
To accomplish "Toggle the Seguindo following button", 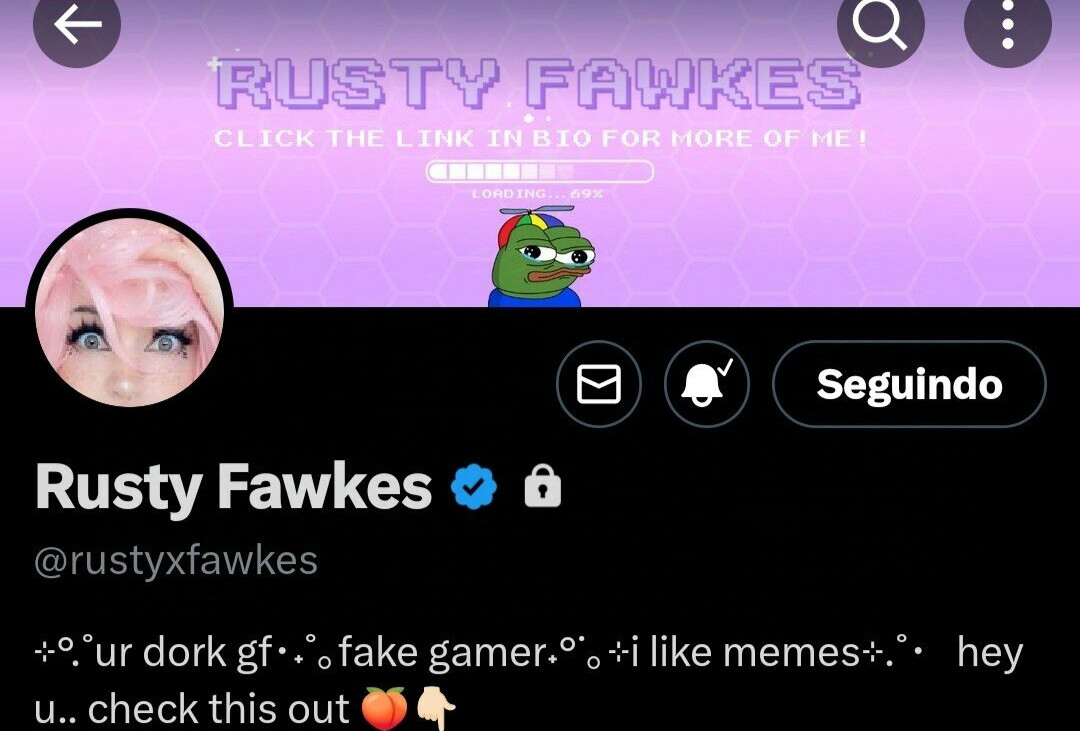I will [909, 384].
